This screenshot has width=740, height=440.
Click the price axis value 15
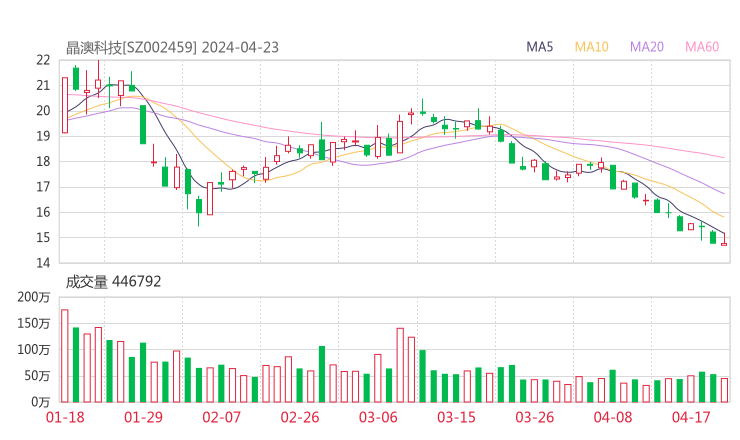pyautogui.click(x=43, y=237)
